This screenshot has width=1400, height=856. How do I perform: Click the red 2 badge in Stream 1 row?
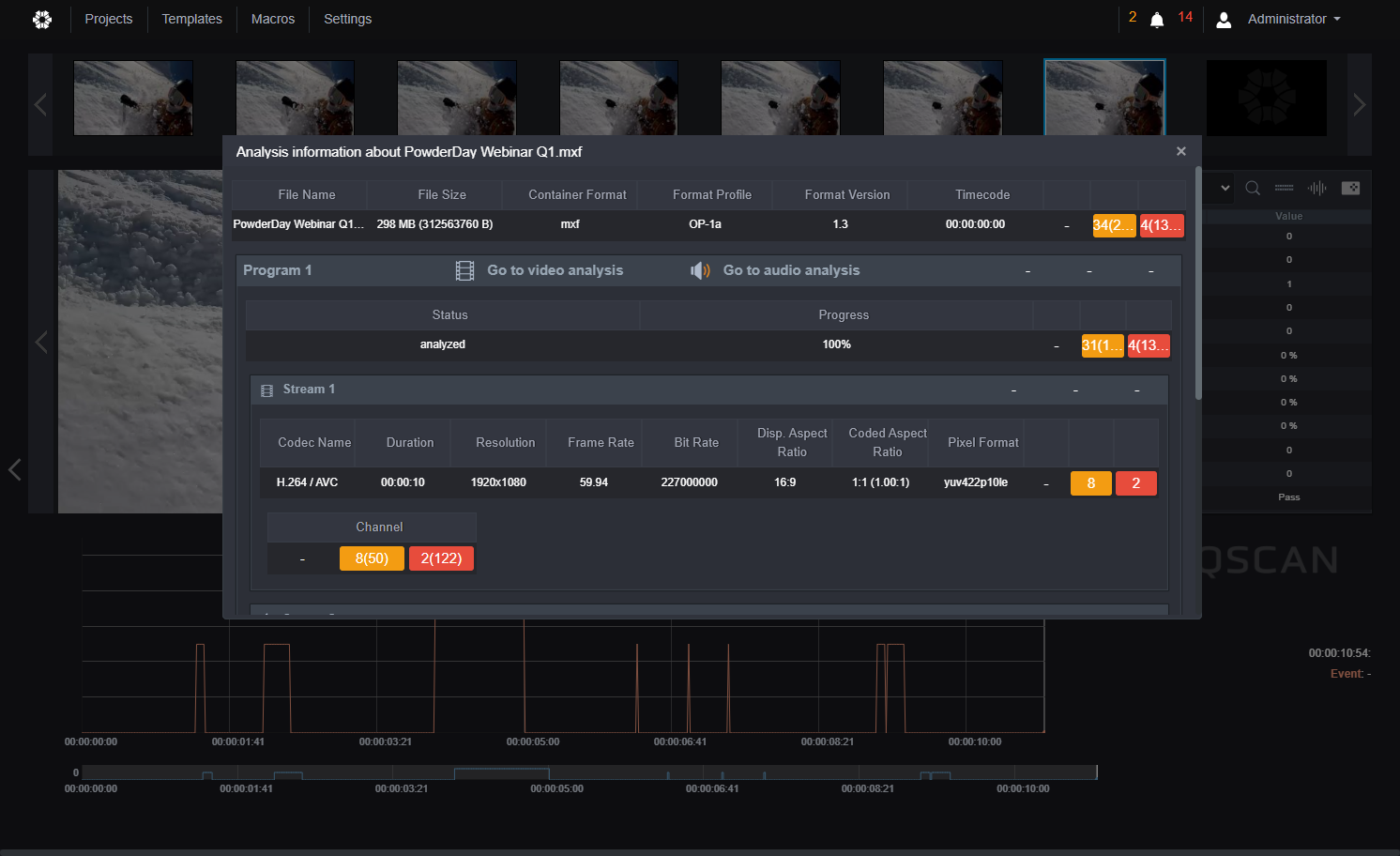pyautogui.click(x=1136, y=483)
